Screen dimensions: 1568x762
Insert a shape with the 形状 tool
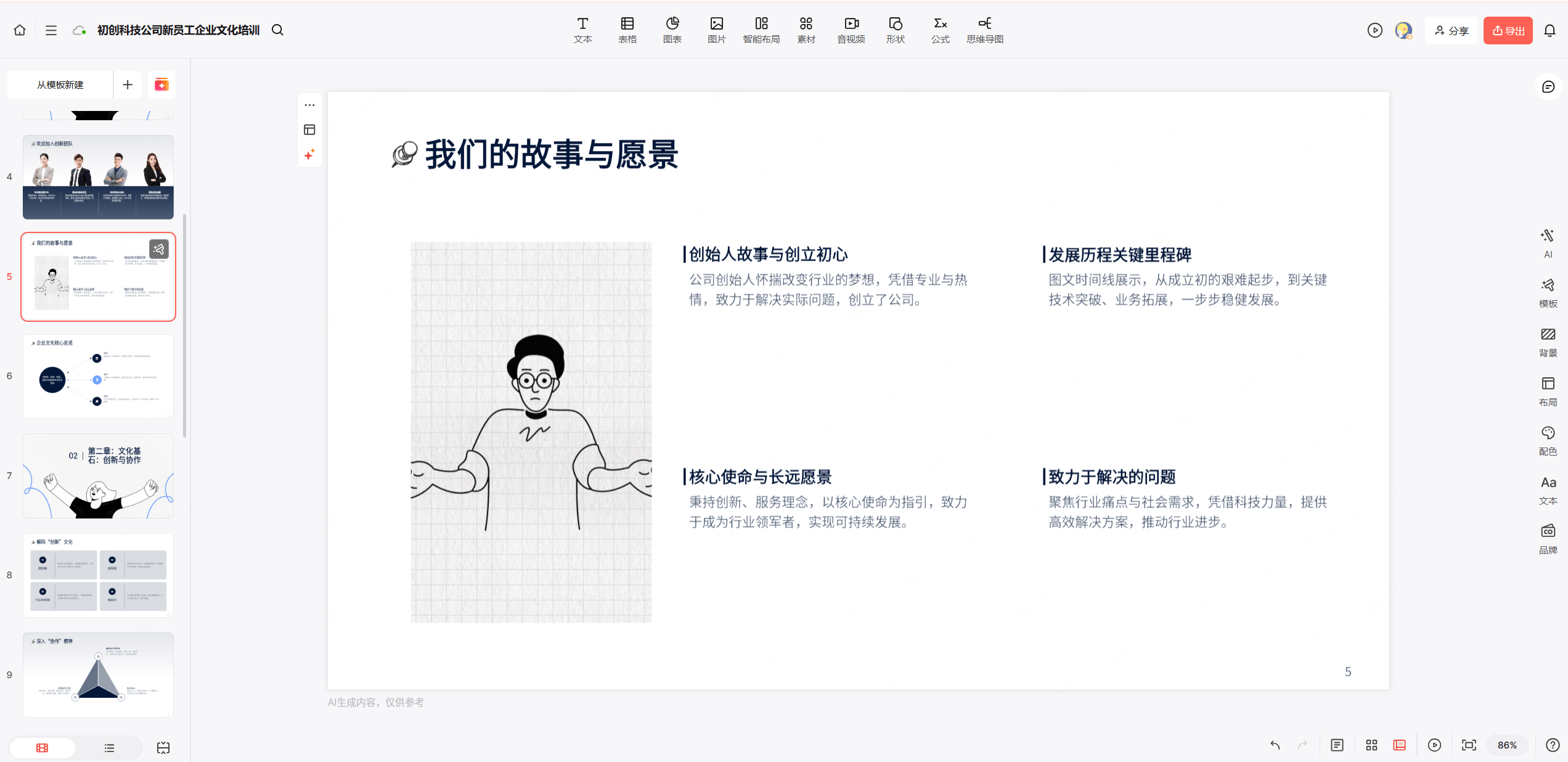(x=895, y=30)
